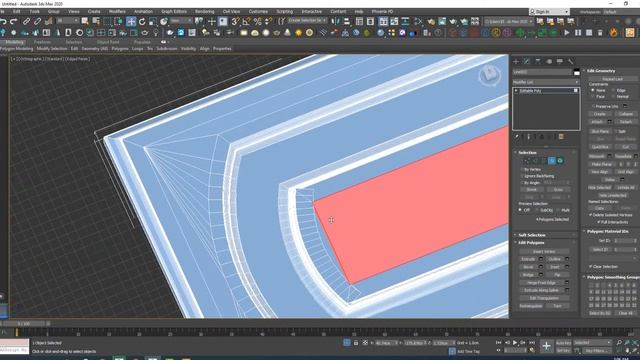Image resolution: width=640 pixels, height=360 pixels.
Task: Open the Graph Editors menu
Action: (173, 11)
